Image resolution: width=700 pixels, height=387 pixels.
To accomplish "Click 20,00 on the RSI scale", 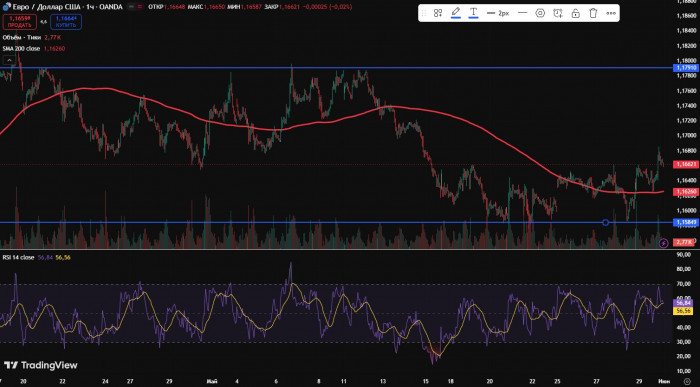I will point(684,356).
